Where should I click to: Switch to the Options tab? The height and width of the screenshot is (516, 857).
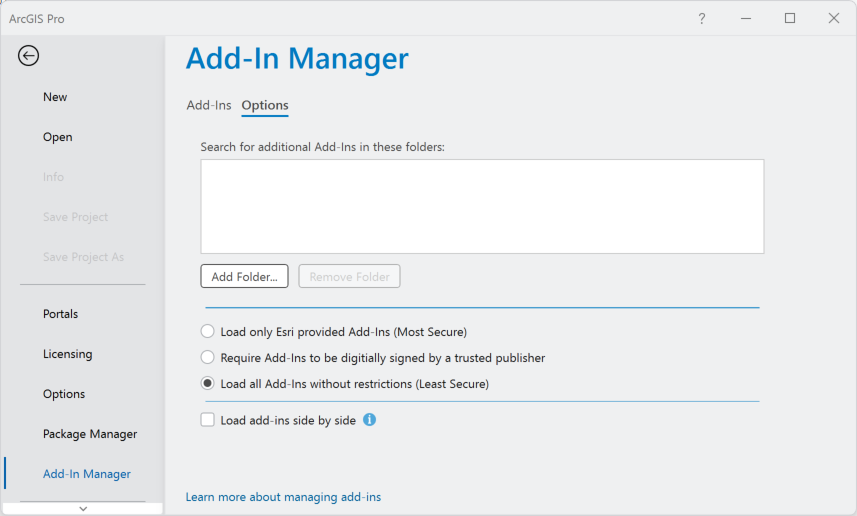coord(265,105)
